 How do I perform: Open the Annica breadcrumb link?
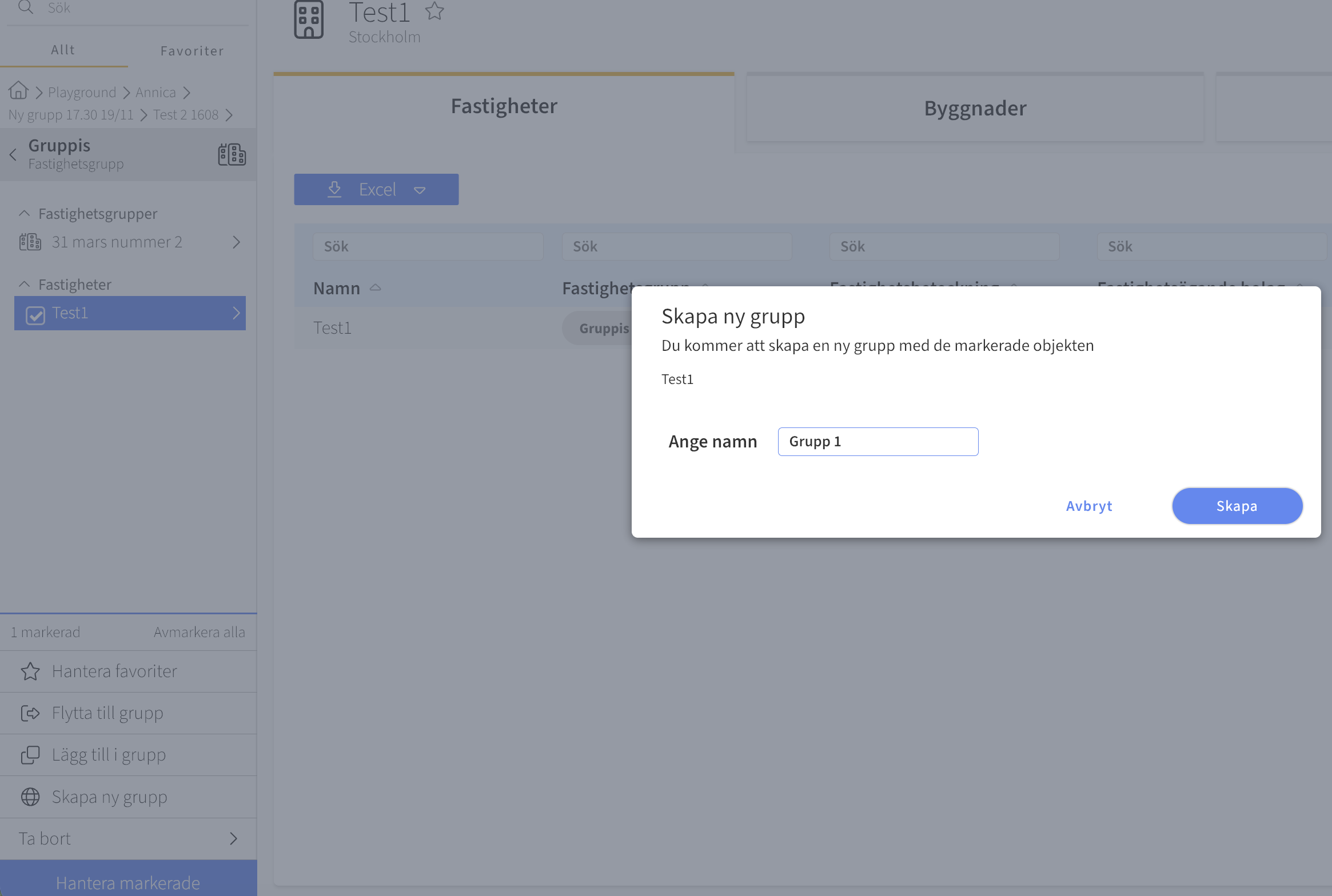(x=155, y=93)
